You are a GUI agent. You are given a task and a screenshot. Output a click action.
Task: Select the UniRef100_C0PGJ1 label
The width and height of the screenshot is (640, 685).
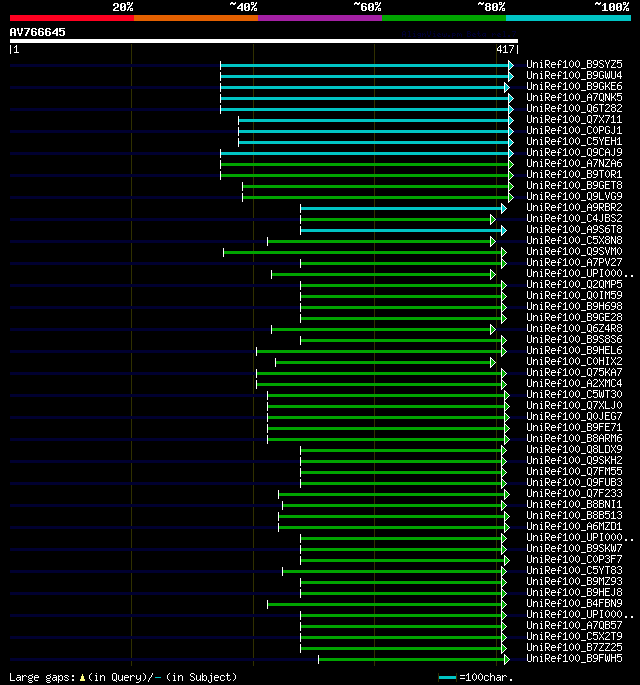(574, 131)
